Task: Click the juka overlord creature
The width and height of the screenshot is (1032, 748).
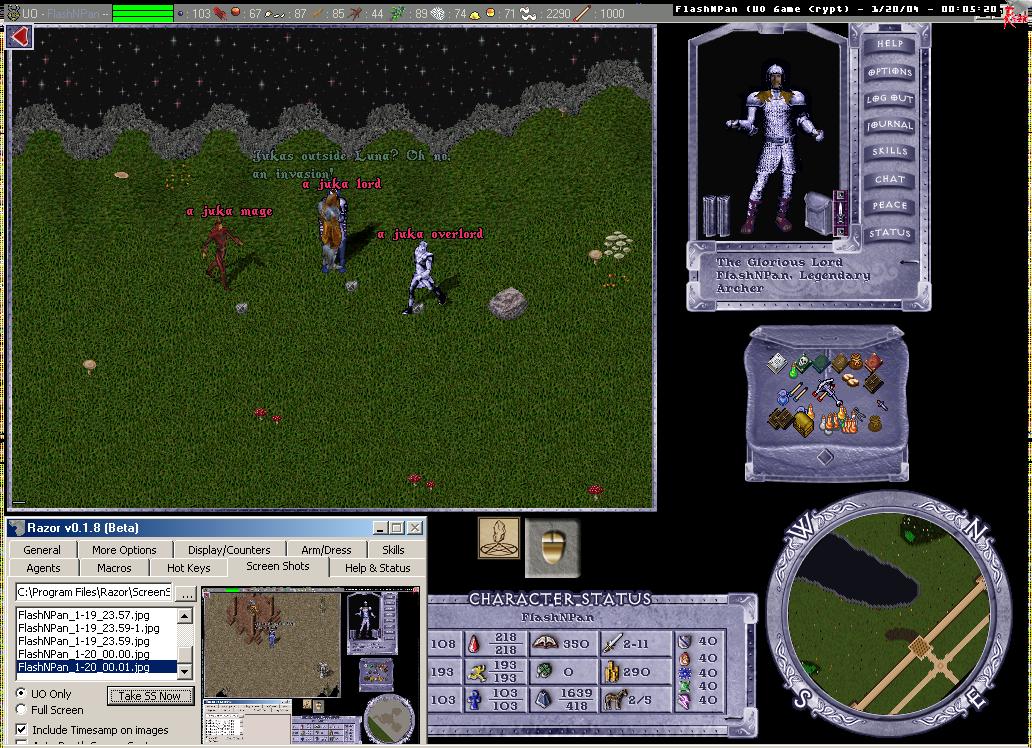Action: pos(423,278)
